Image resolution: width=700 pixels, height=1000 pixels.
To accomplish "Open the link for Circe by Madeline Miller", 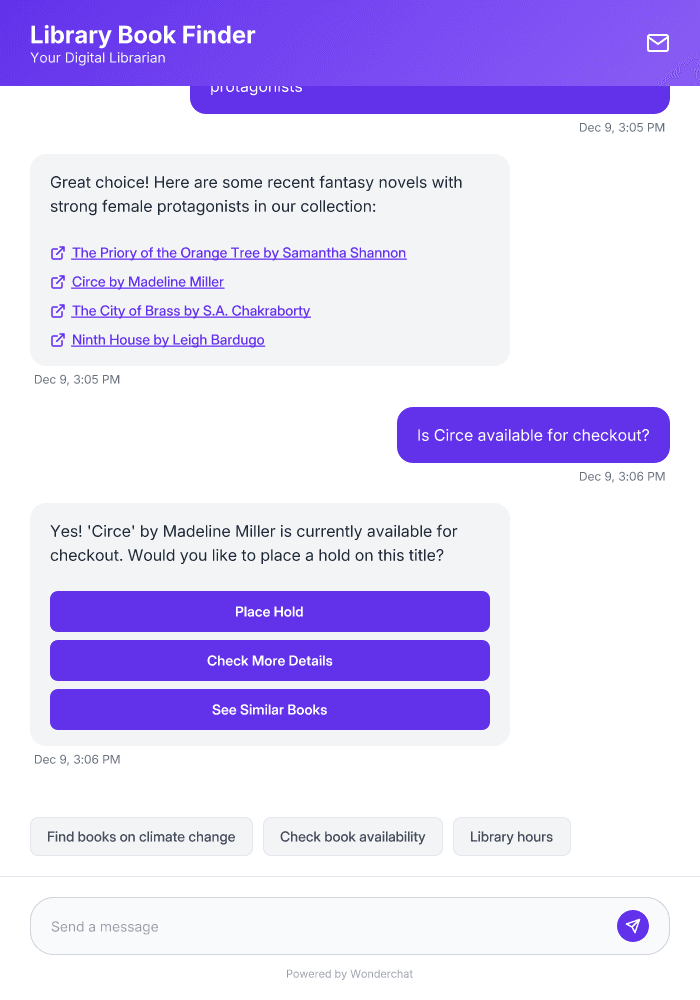I will 147,282.
